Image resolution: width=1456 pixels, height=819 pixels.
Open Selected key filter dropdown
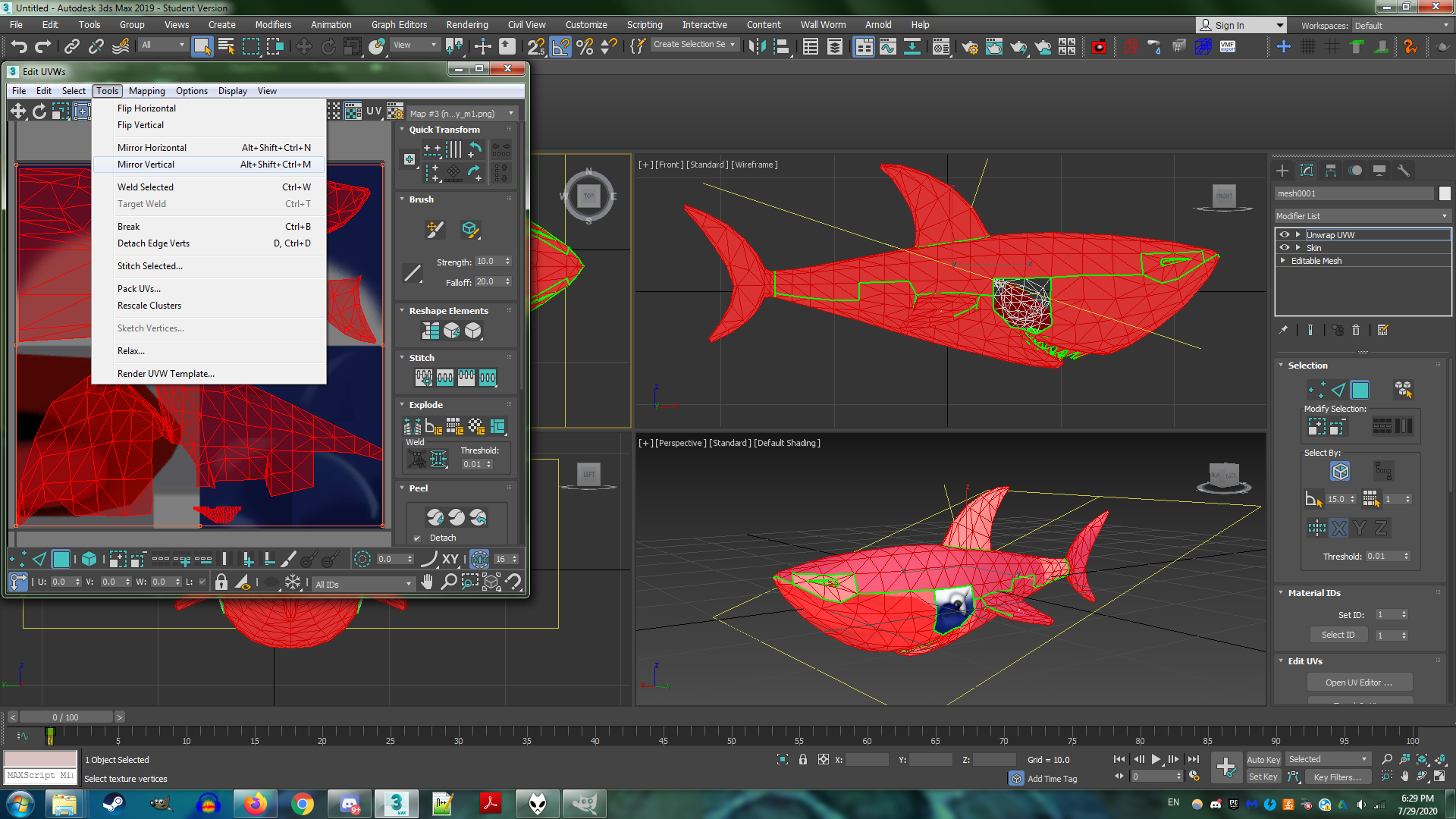(1328, 760)
